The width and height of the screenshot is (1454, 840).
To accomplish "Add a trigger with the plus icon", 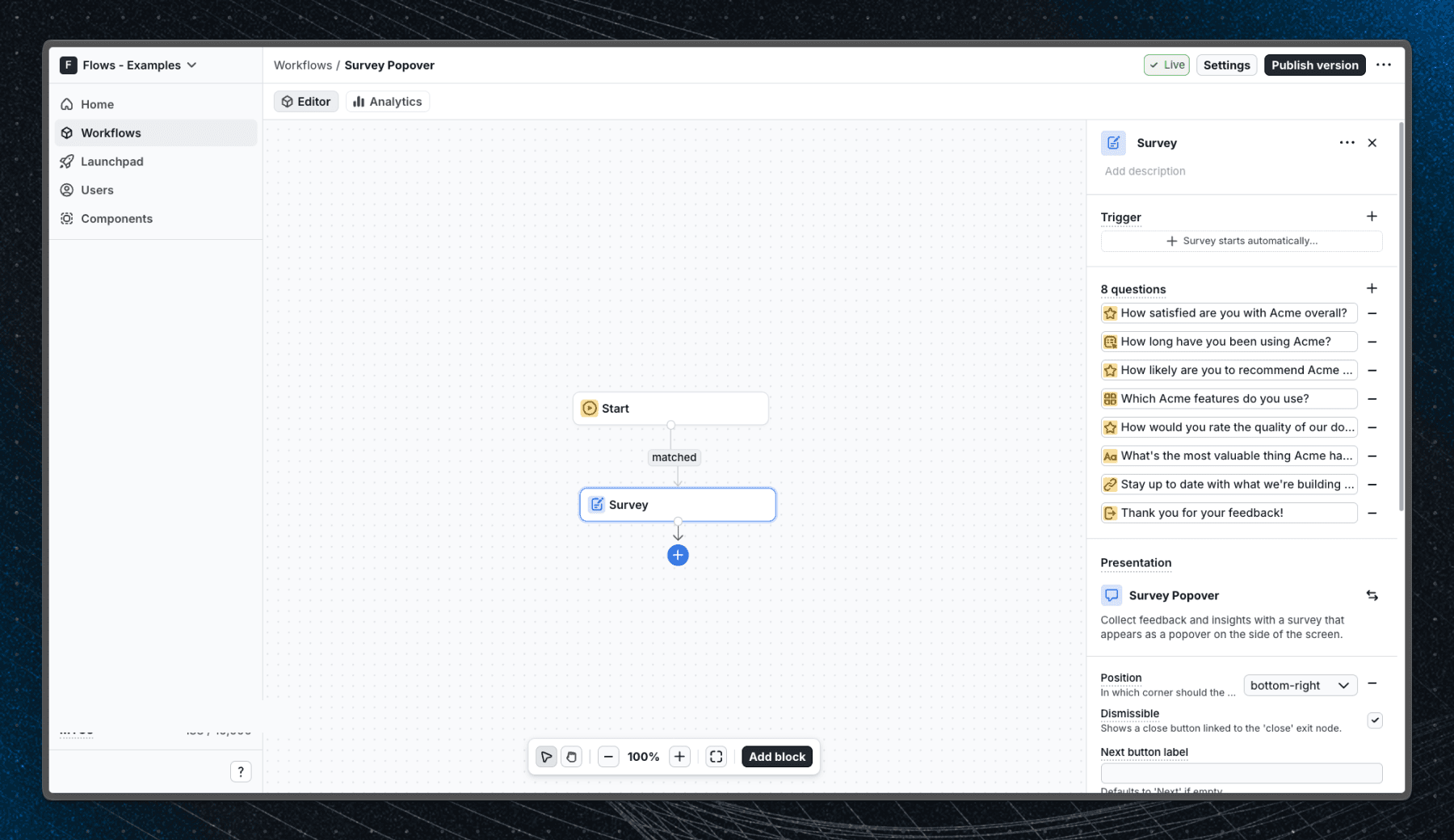I will [1372, 216].
